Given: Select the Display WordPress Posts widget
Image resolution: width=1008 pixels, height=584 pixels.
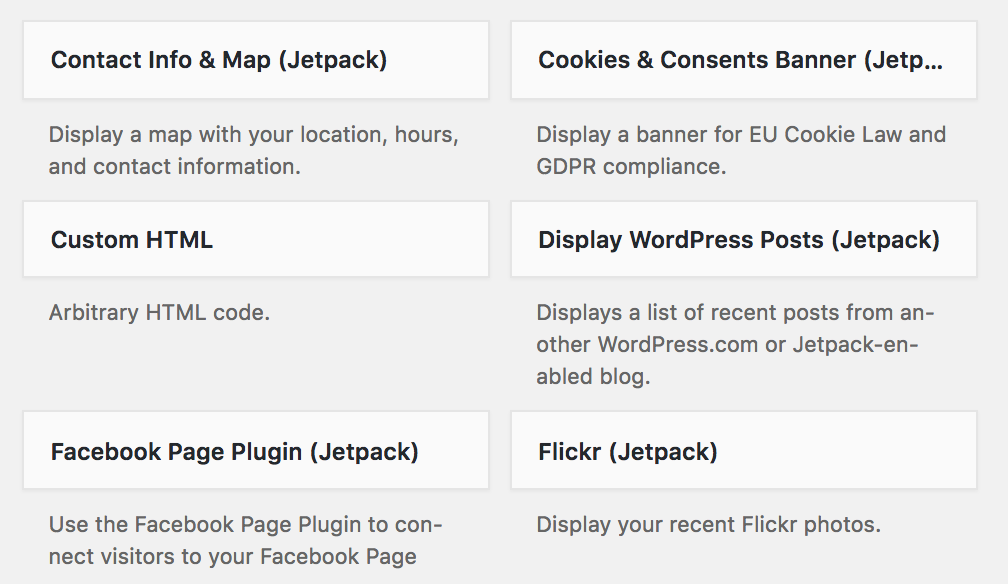Looking at the screenshot, I should pos(744,239).
